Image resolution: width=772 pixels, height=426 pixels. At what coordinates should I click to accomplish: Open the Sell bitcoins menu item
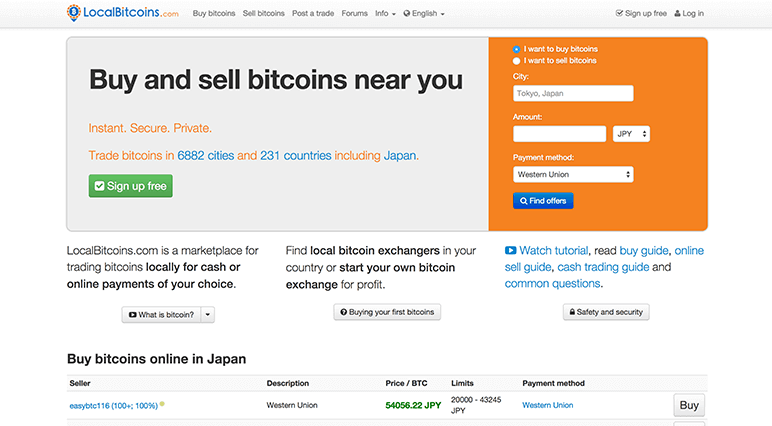263,13
